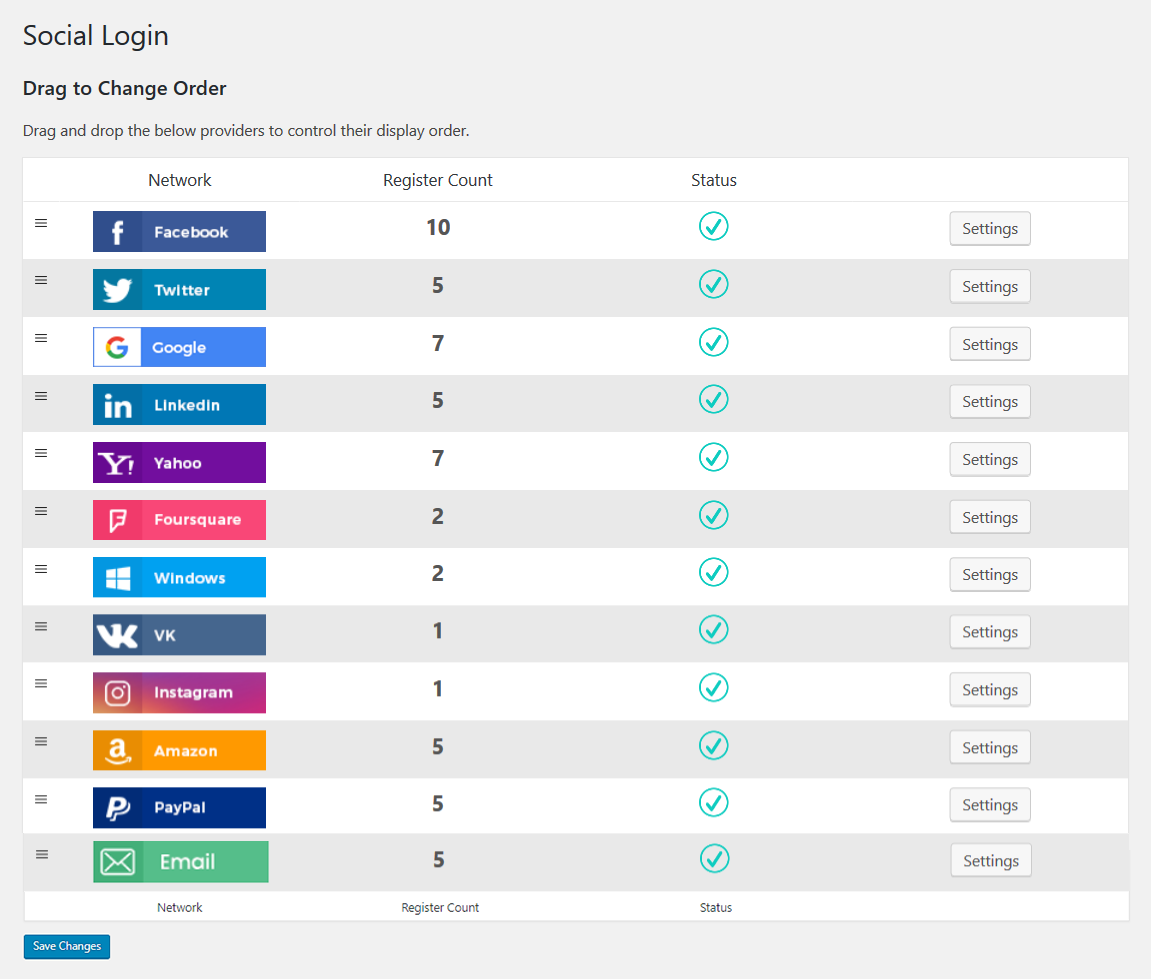Viewport: 1151px width, 979px height.
Task: Open Settings for Amazon provider
Action: [x=989, y=748]
